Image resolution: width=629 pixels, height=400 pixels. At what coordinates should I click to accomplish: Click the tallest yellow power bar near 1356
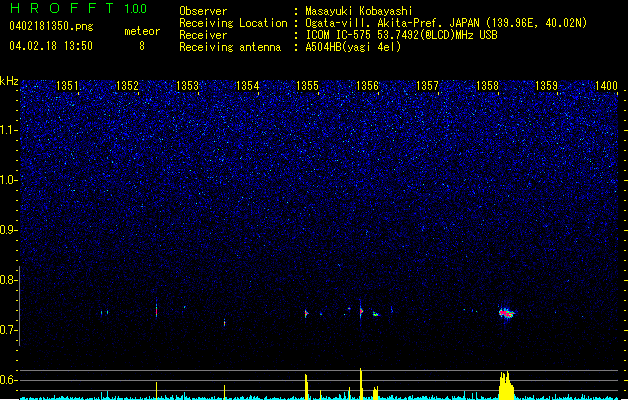click(361, 384)
